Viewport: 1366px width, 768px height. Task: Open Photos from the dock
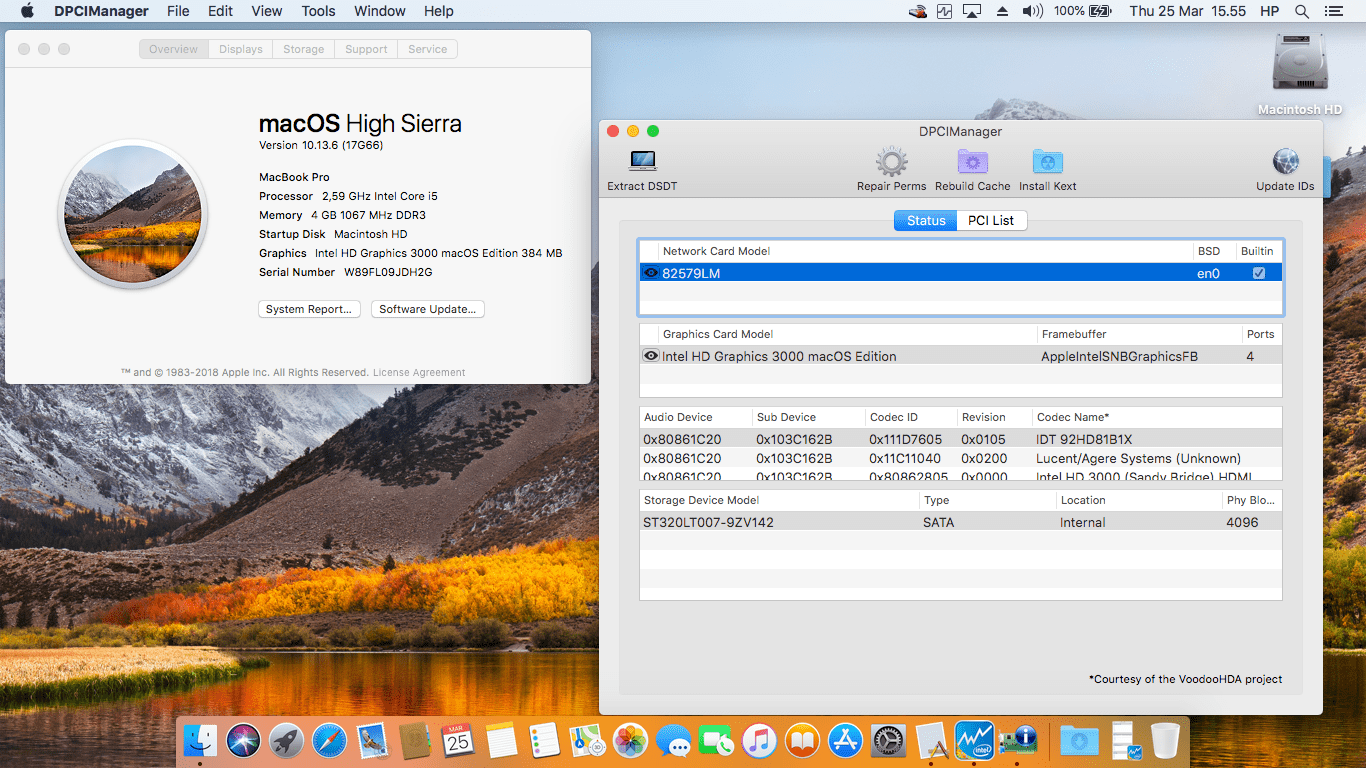click(x=630, y=741)
